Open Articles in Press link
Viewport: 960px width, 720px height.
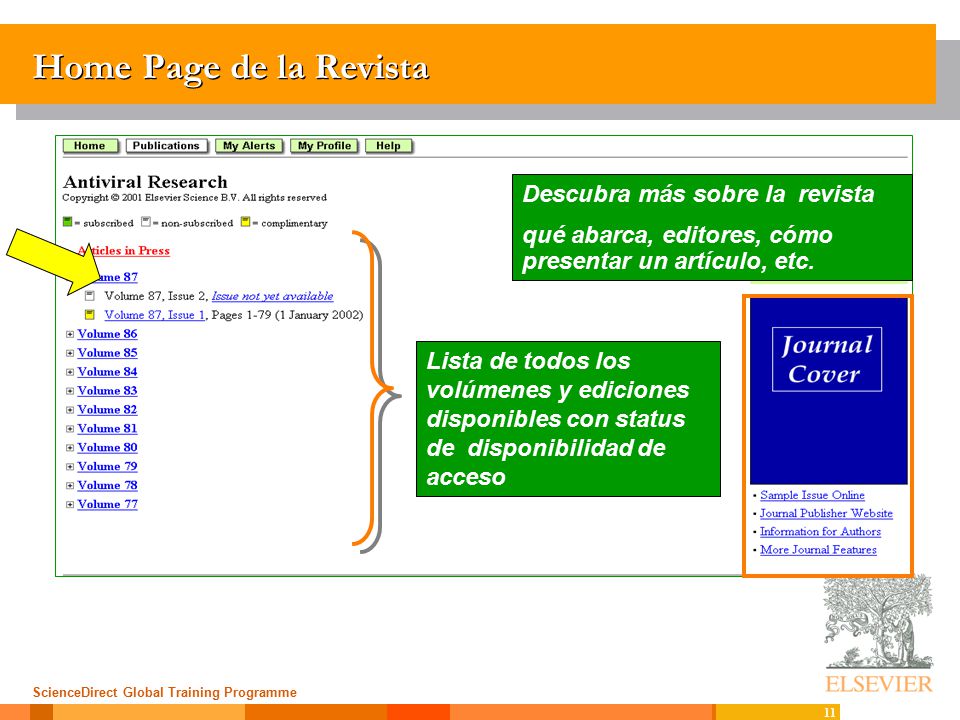[124, 250]
